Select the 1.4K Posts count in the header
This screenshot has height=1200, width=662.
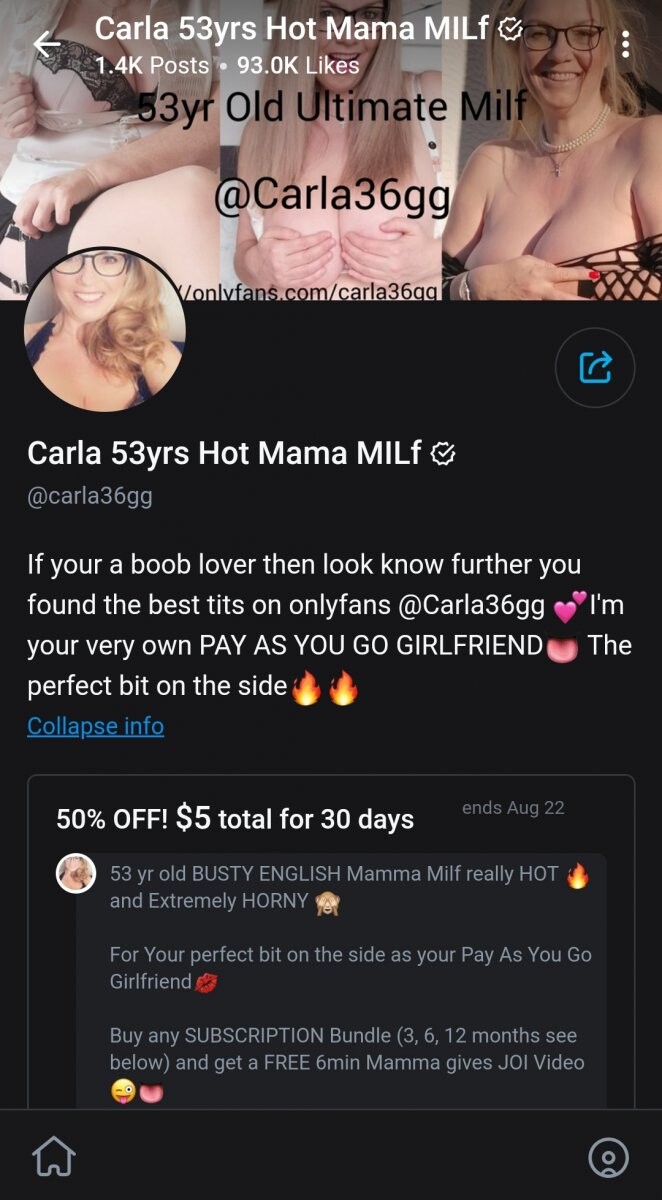click(152, 66)
